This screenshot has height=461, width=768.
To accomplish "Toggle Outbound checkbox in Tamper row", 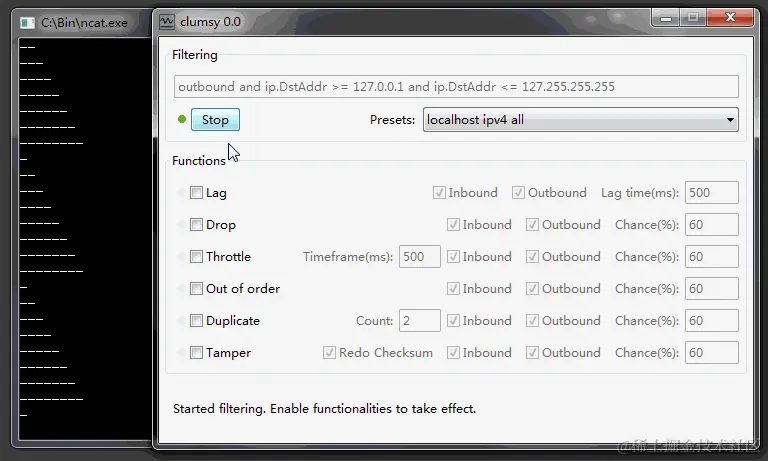I will click(x=532, y=352).
